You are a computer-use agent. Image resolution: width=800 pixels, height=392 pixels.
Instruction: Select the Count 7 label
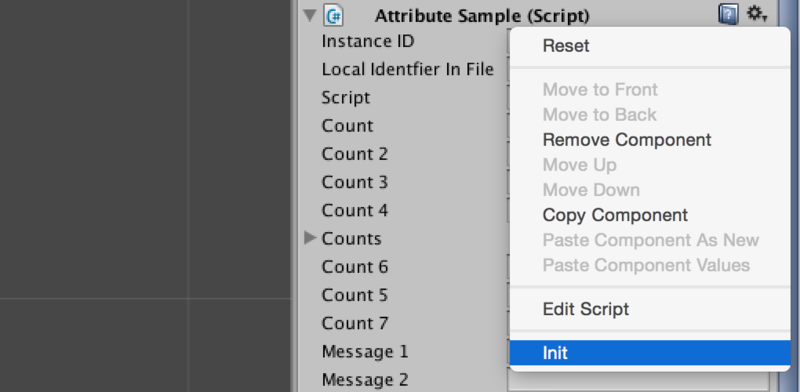pos(355,323)
